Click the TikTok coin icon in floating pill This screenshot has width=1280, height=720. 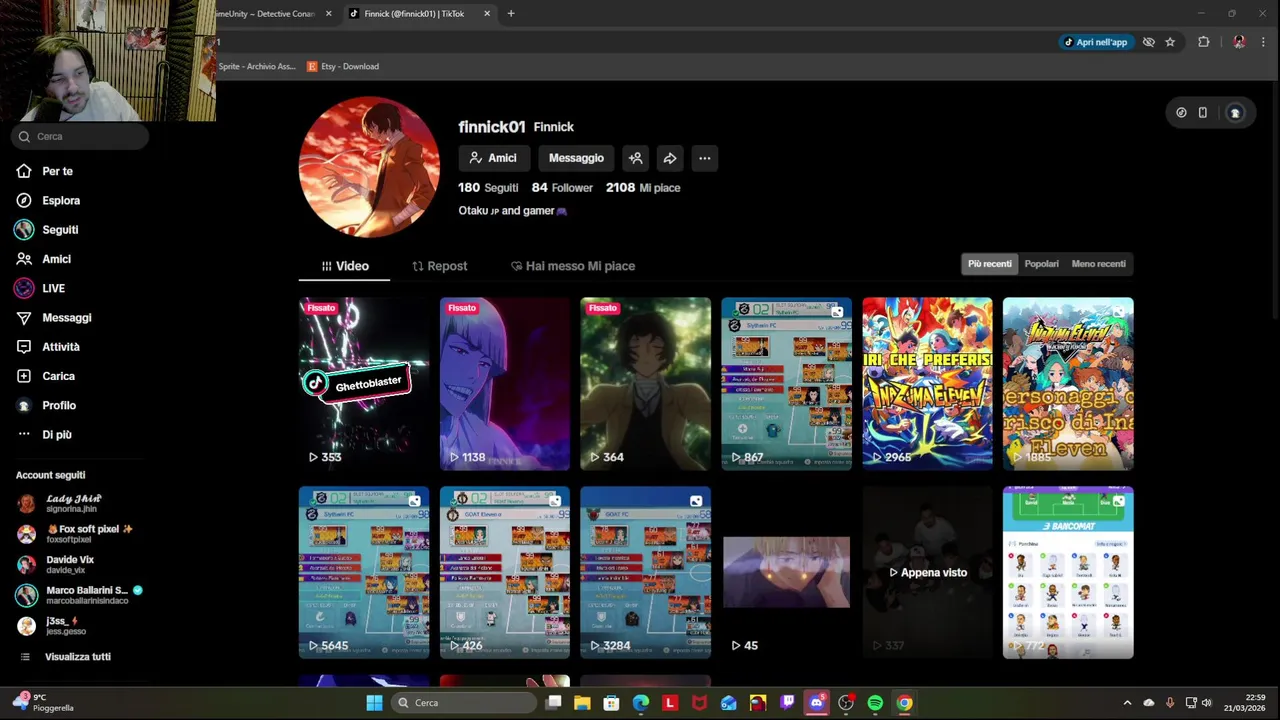click(1181, 113)
